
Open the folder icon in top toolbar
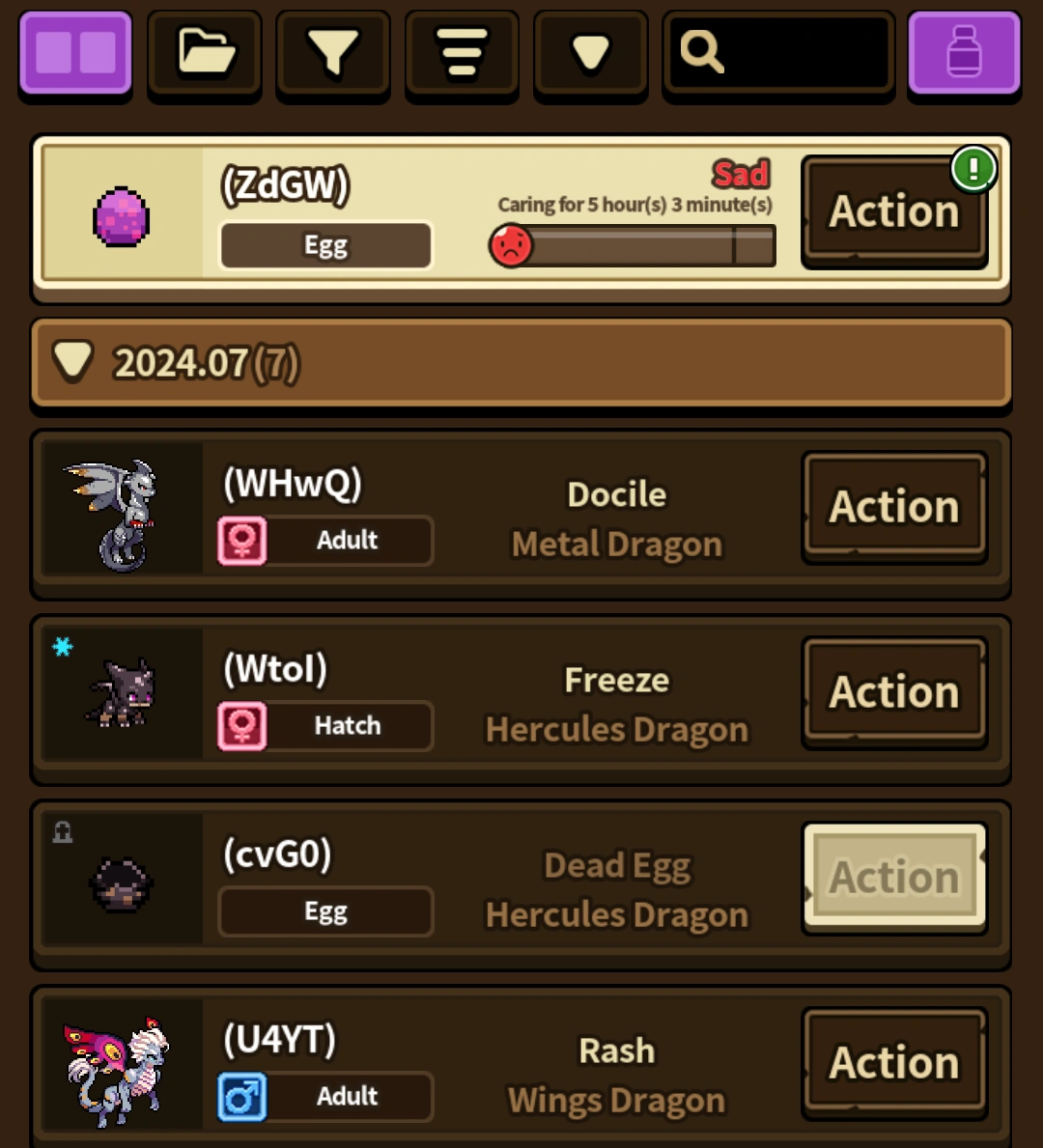click(x=205, y=53)
